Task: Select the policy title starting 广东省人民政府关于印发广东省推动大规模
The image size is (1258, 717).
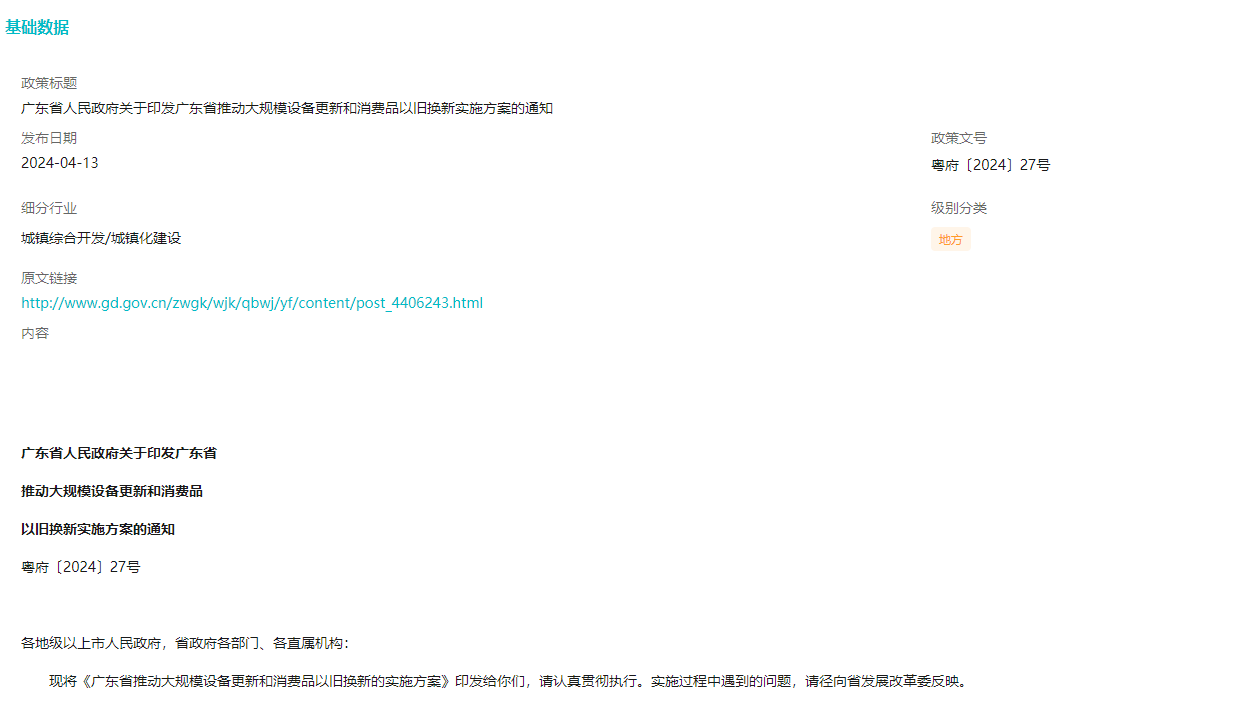Action: [287, 108]
